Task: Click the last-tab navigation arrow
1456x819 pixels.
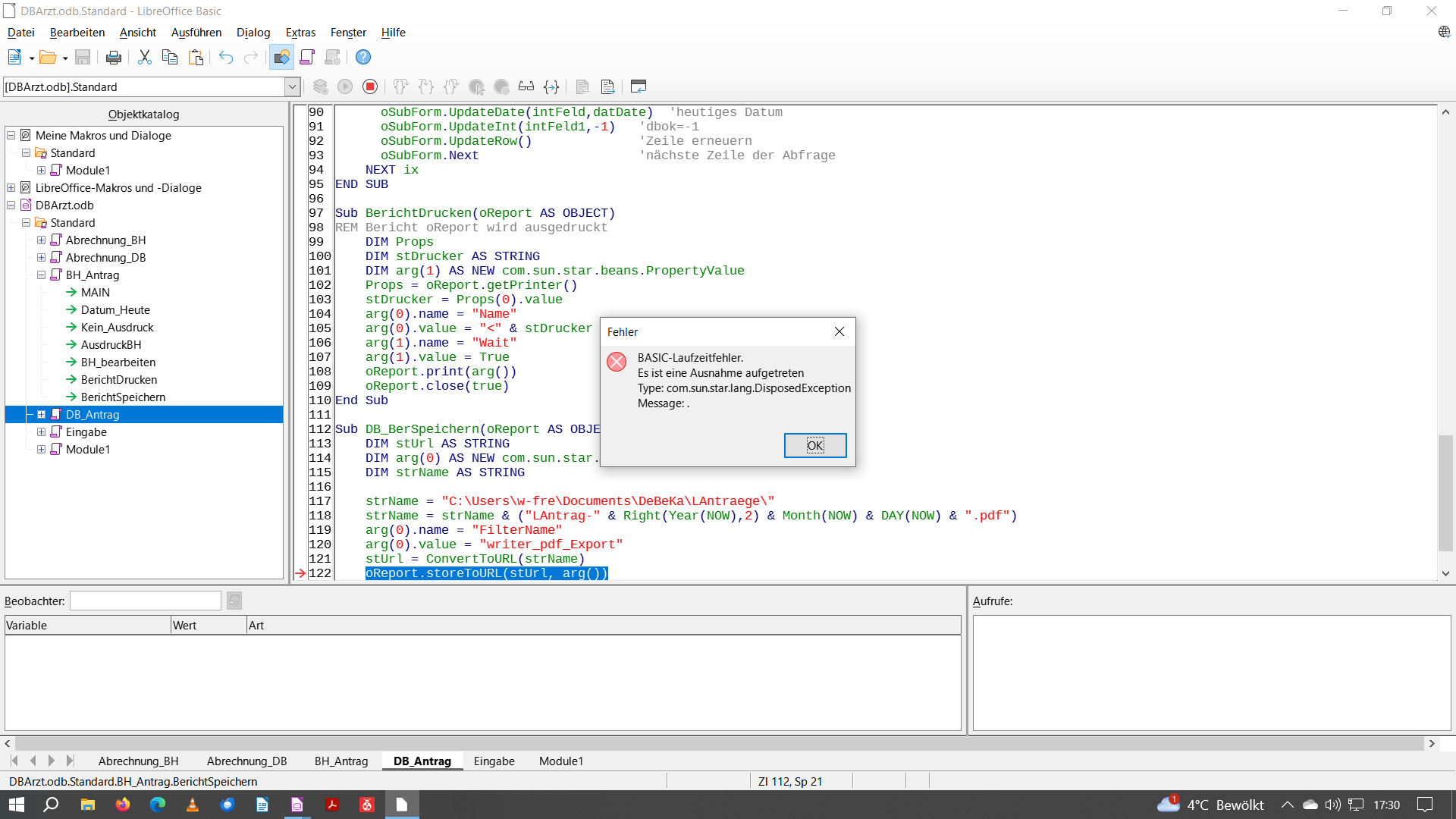Action: point(70,761)
